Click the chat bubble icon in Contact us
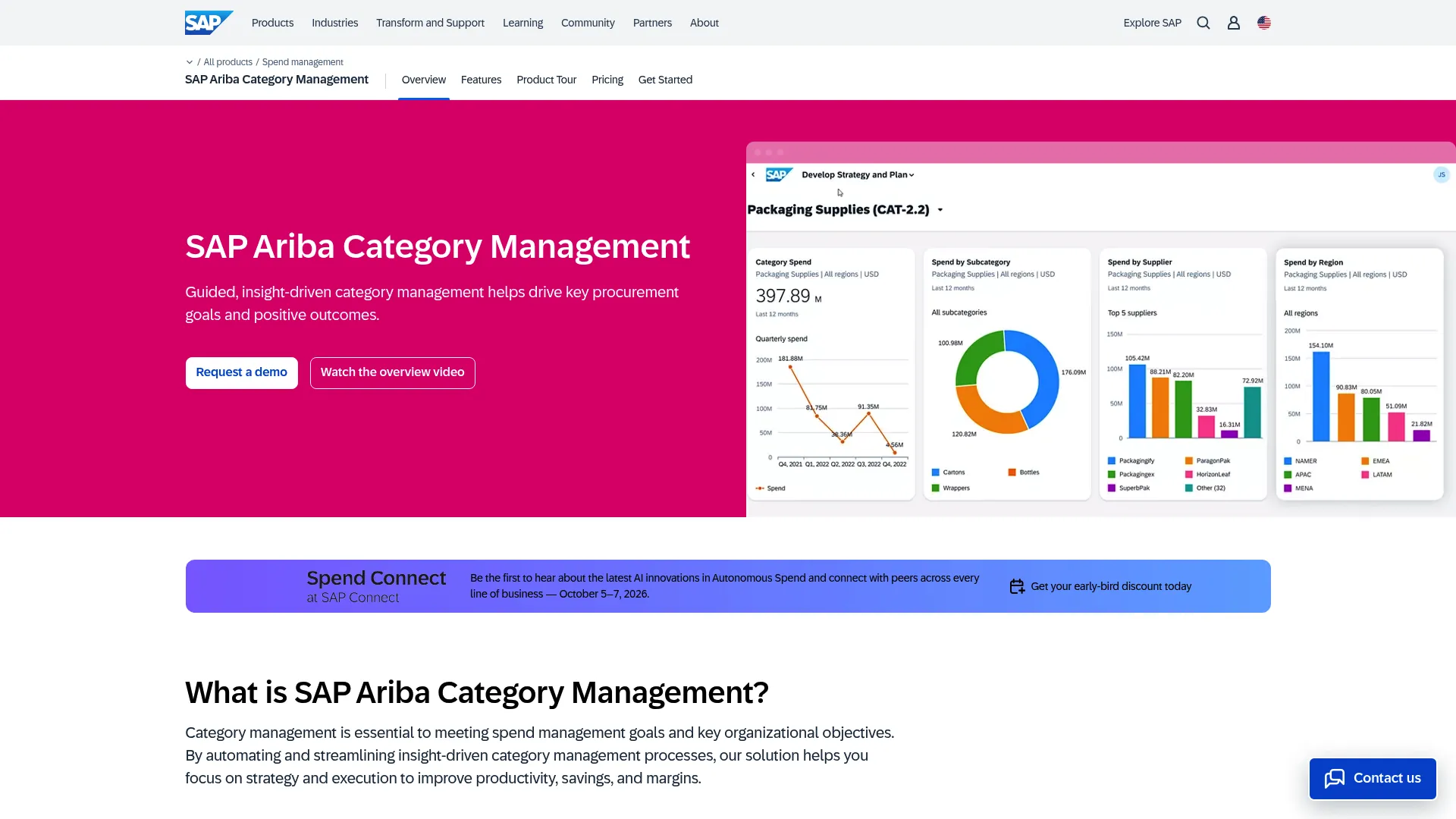The height and width of the screenshot is (819, 1456). tap(1335, 778)
